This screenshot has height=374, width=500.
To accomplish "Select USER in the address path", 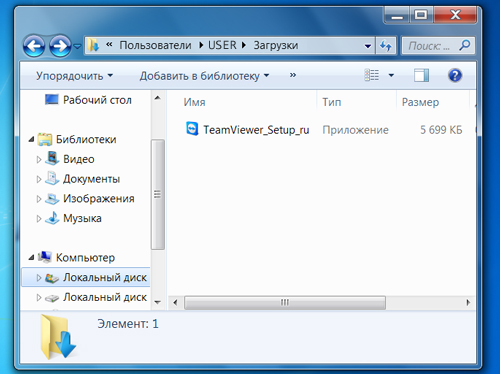I will pyautogui.click(x=222, y=45).
